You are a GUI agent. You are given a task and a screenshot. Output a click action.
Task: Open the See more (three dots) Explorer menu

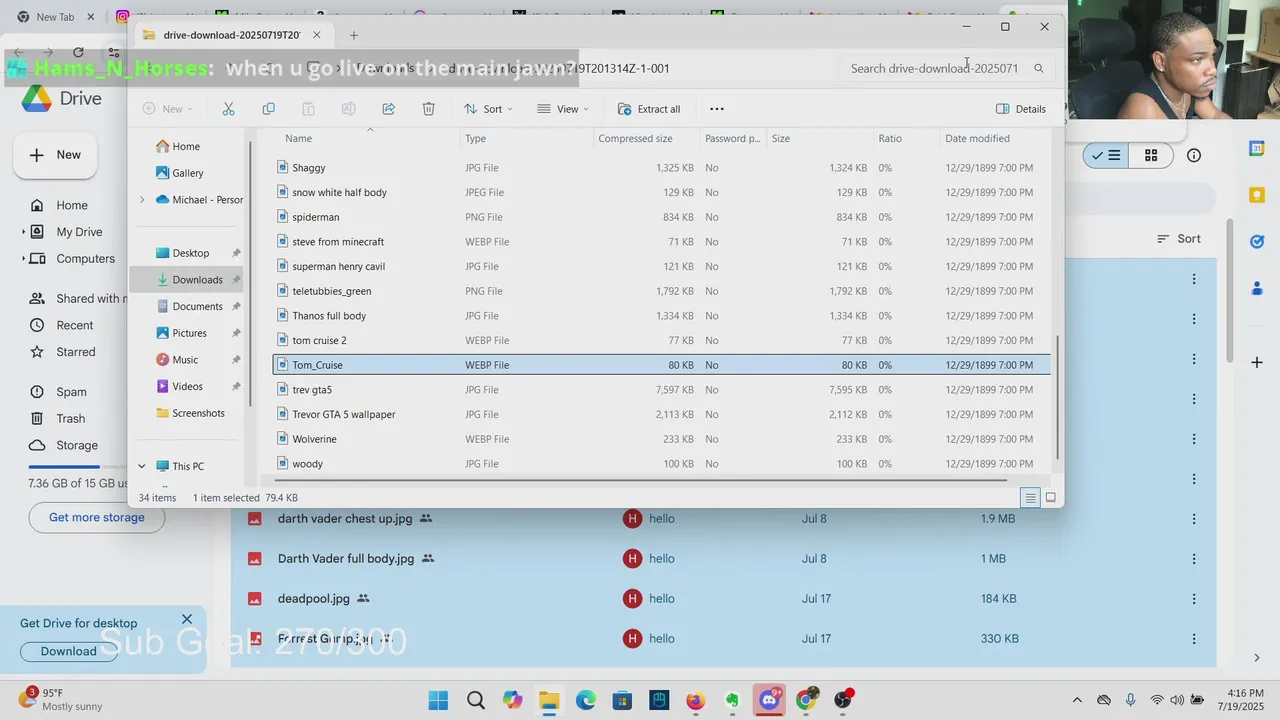click(x=716, y=109)
